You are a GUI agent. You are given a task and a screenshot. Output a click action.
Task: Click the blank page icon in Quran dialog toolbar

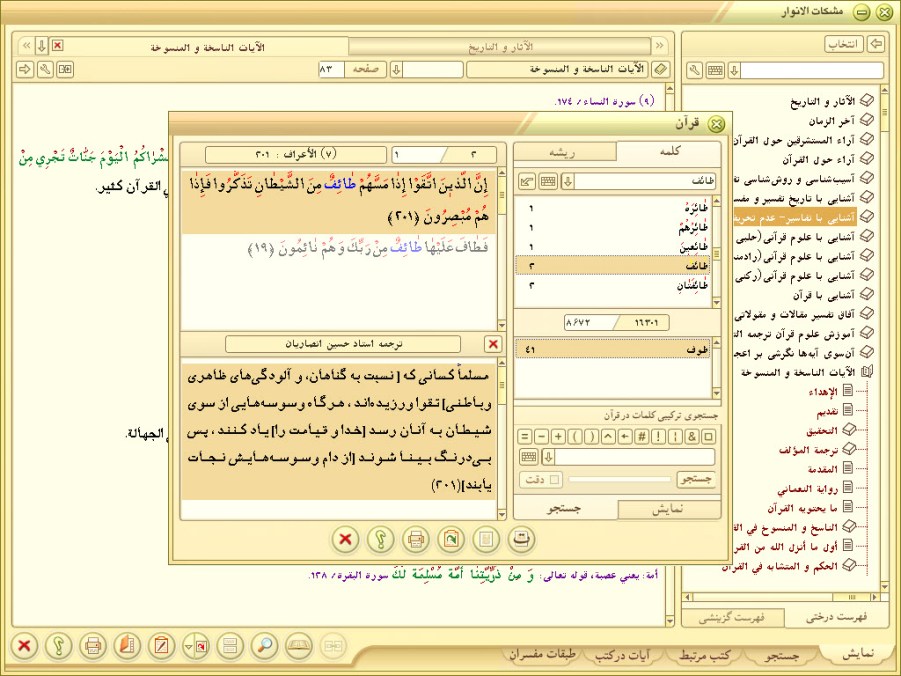486,539
